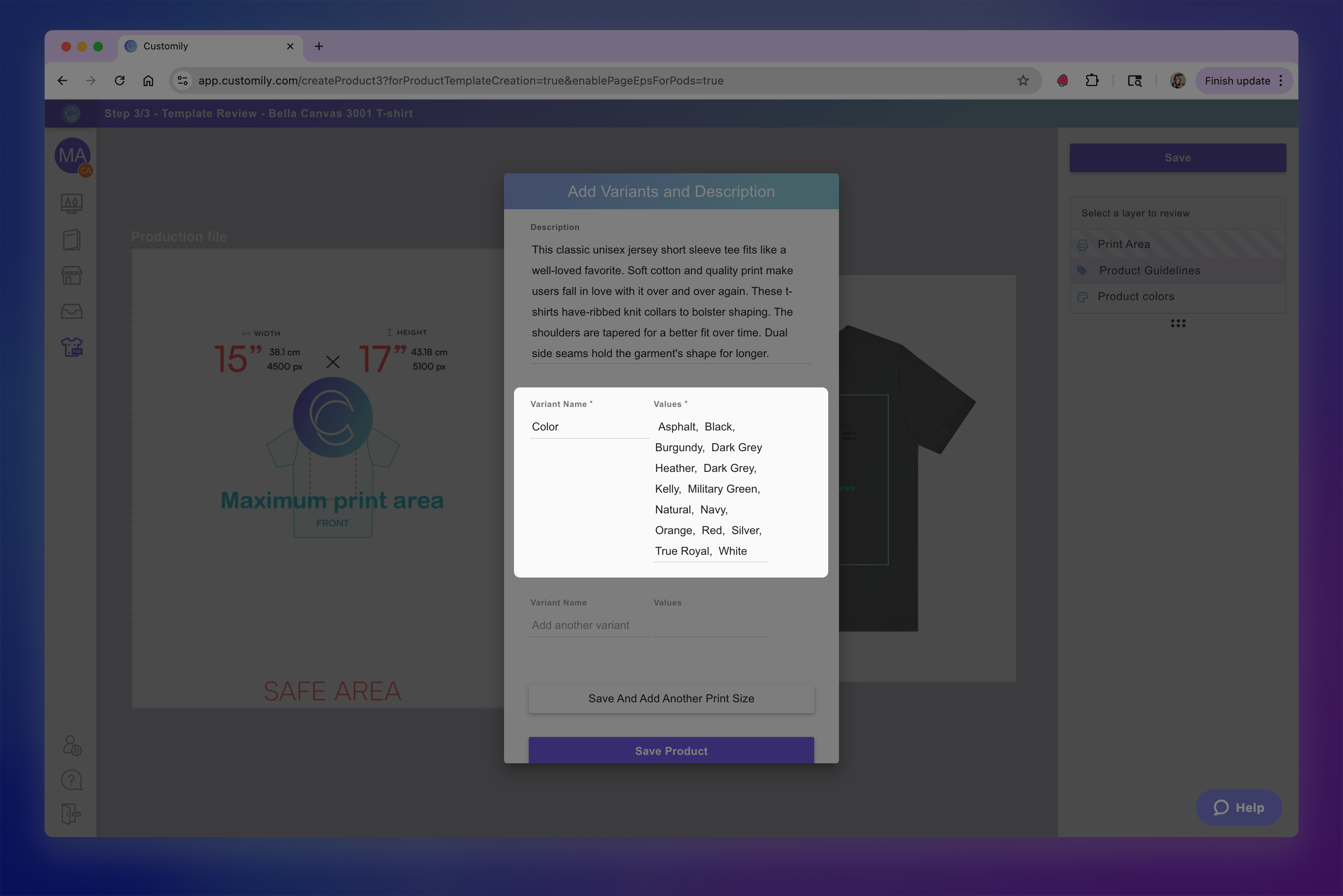Open the POD t-shirt icon in the sidebar

point(72,347)
